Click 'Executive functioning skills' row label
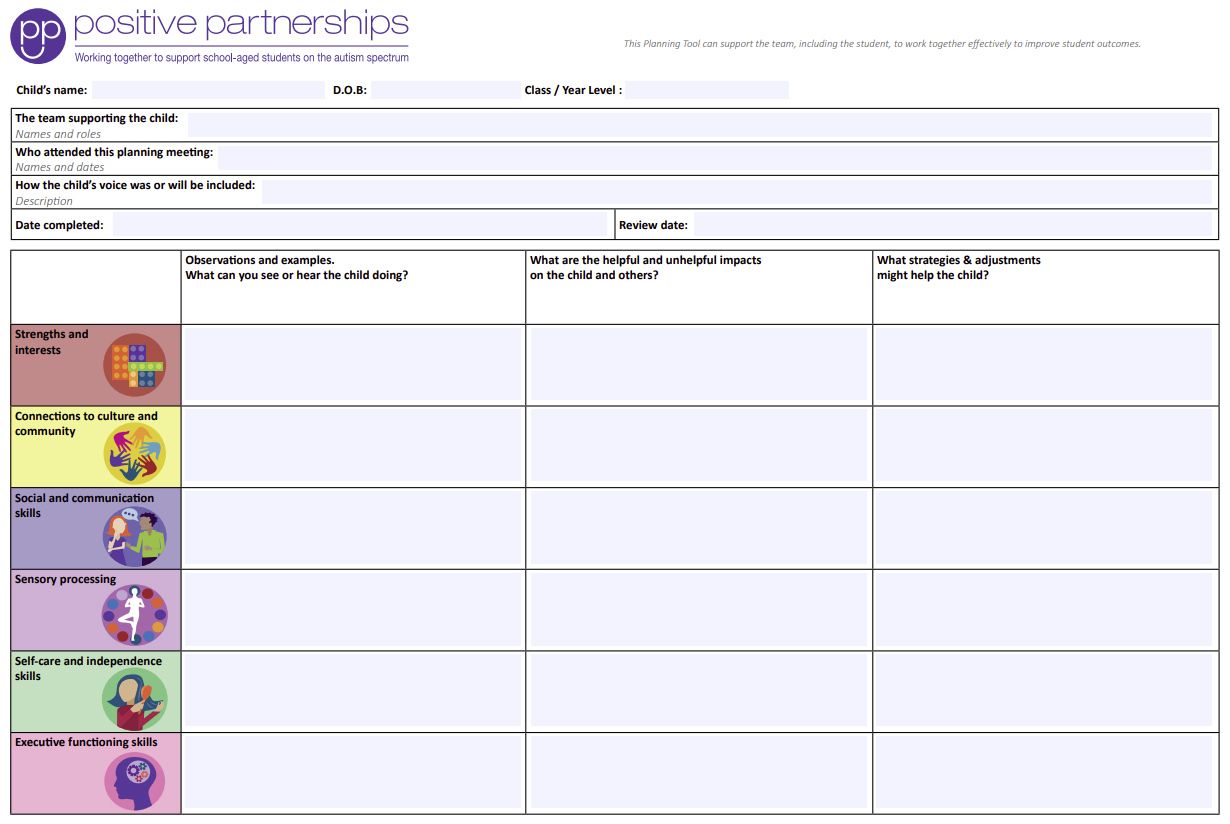The image size is (1230, 824). [x=86, y=742]
